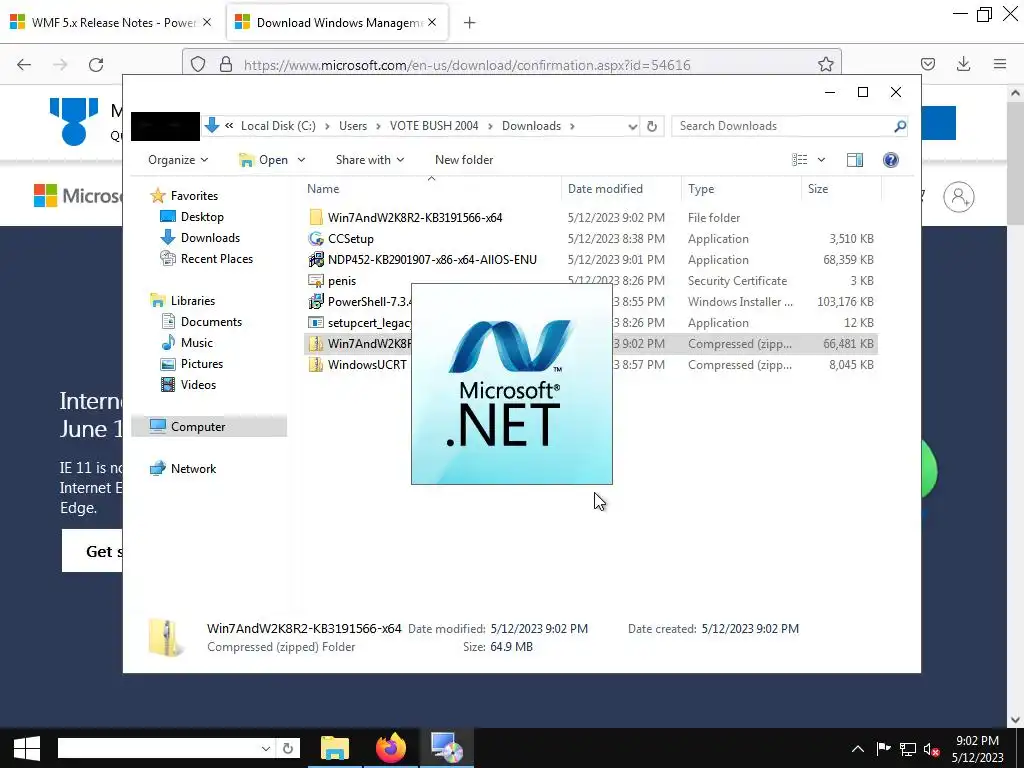The width and height of the screenshot is (1024, 768).
Task: Switch to Firefox on taskbar
Action: 391,748
